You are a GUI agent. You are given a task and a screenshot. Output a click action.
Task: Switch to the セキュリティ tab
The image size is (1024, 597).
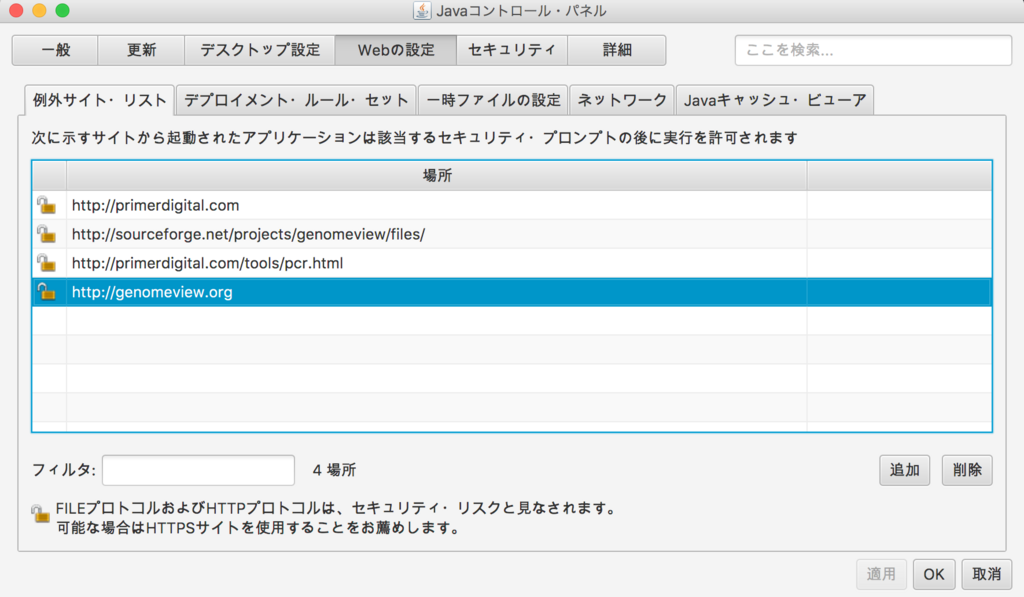(512, 50)
